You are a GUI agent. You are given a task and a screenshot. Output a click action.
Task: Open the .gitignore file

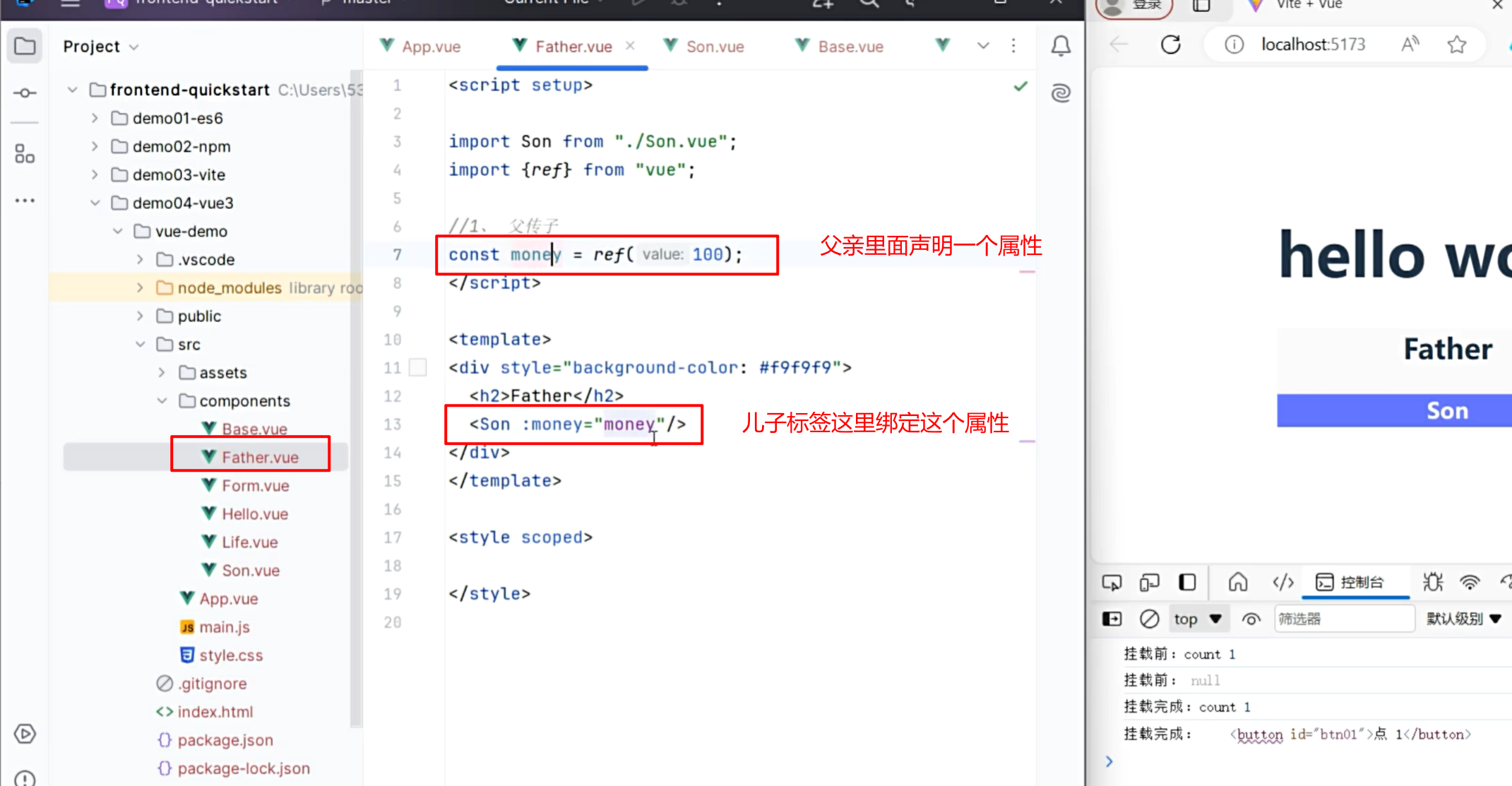click(212, 683)
